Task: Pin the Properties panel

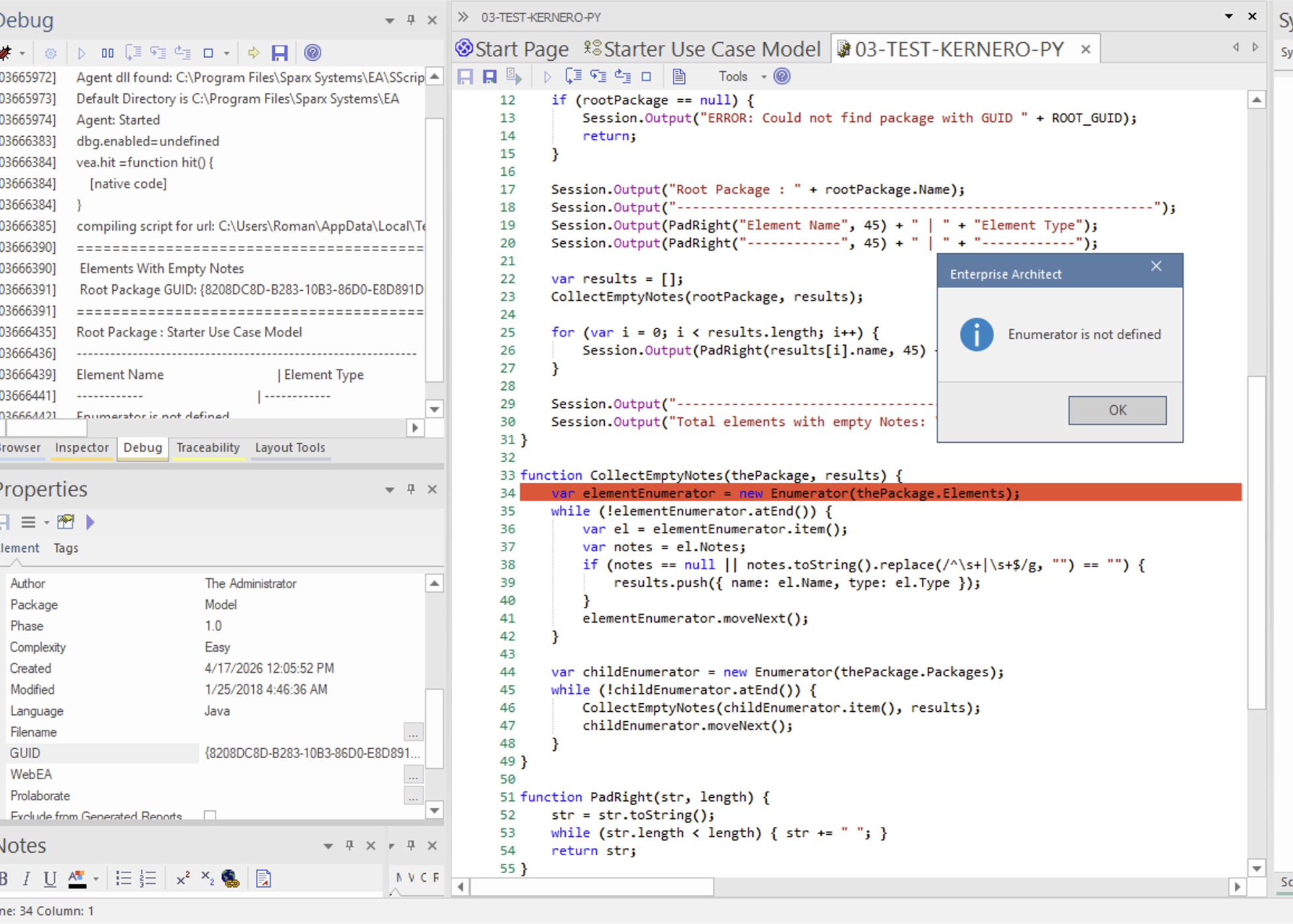Action: pos(411,489)
